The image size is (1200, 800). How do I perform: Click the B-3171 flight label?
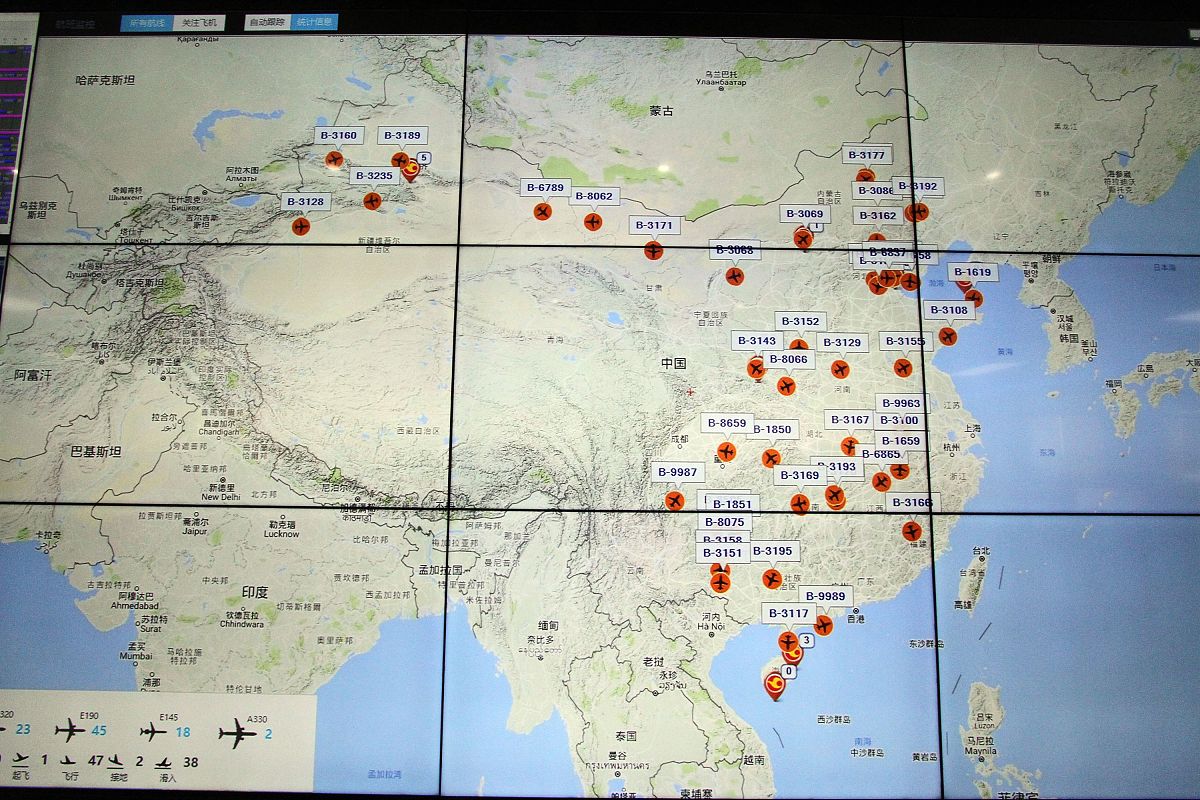[x=654, y=225]
